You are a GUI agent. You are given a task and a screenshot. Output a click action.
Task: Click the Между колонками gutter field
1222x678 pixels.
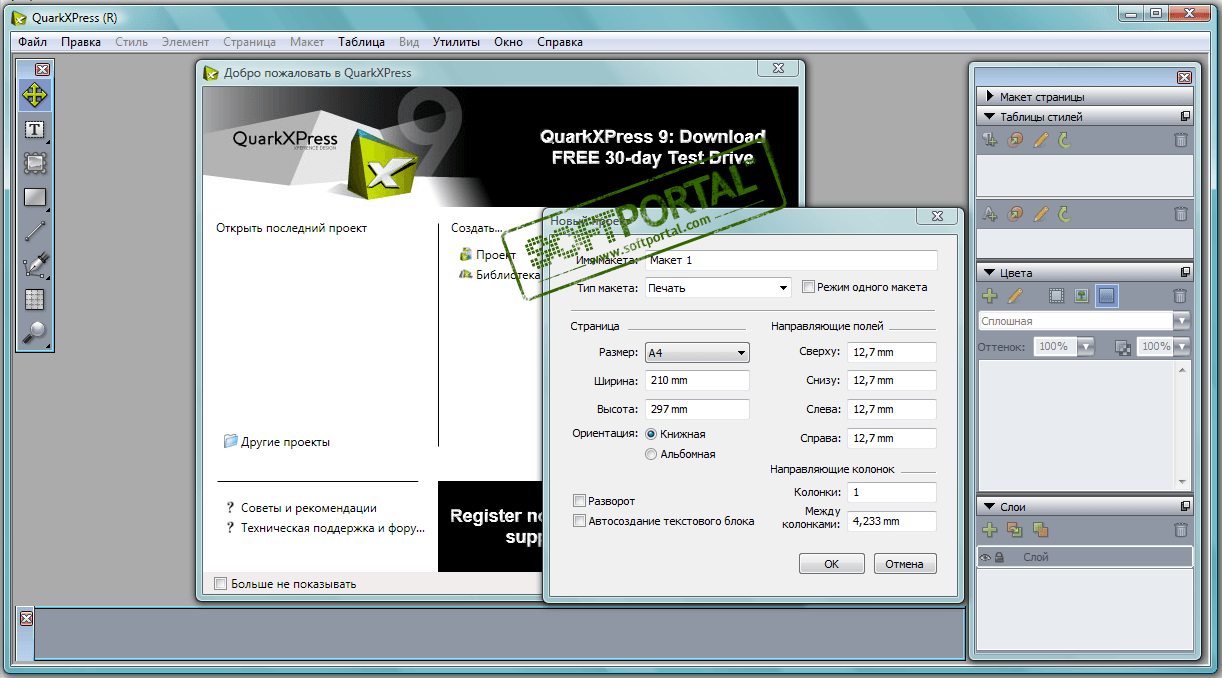892,521
